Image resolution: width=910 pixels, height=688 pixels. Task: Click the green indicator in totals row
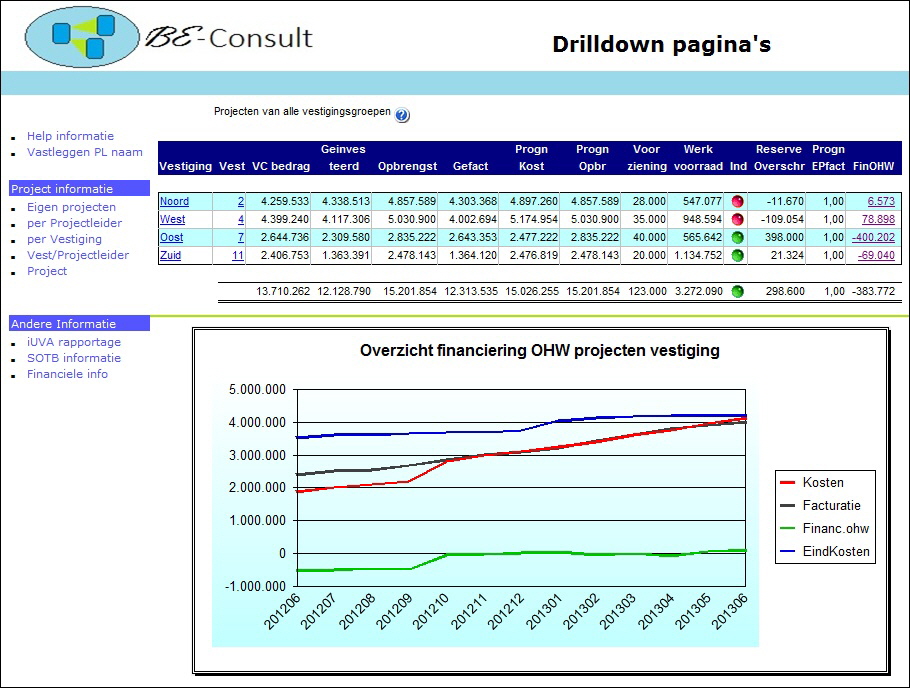pos(738,292)
